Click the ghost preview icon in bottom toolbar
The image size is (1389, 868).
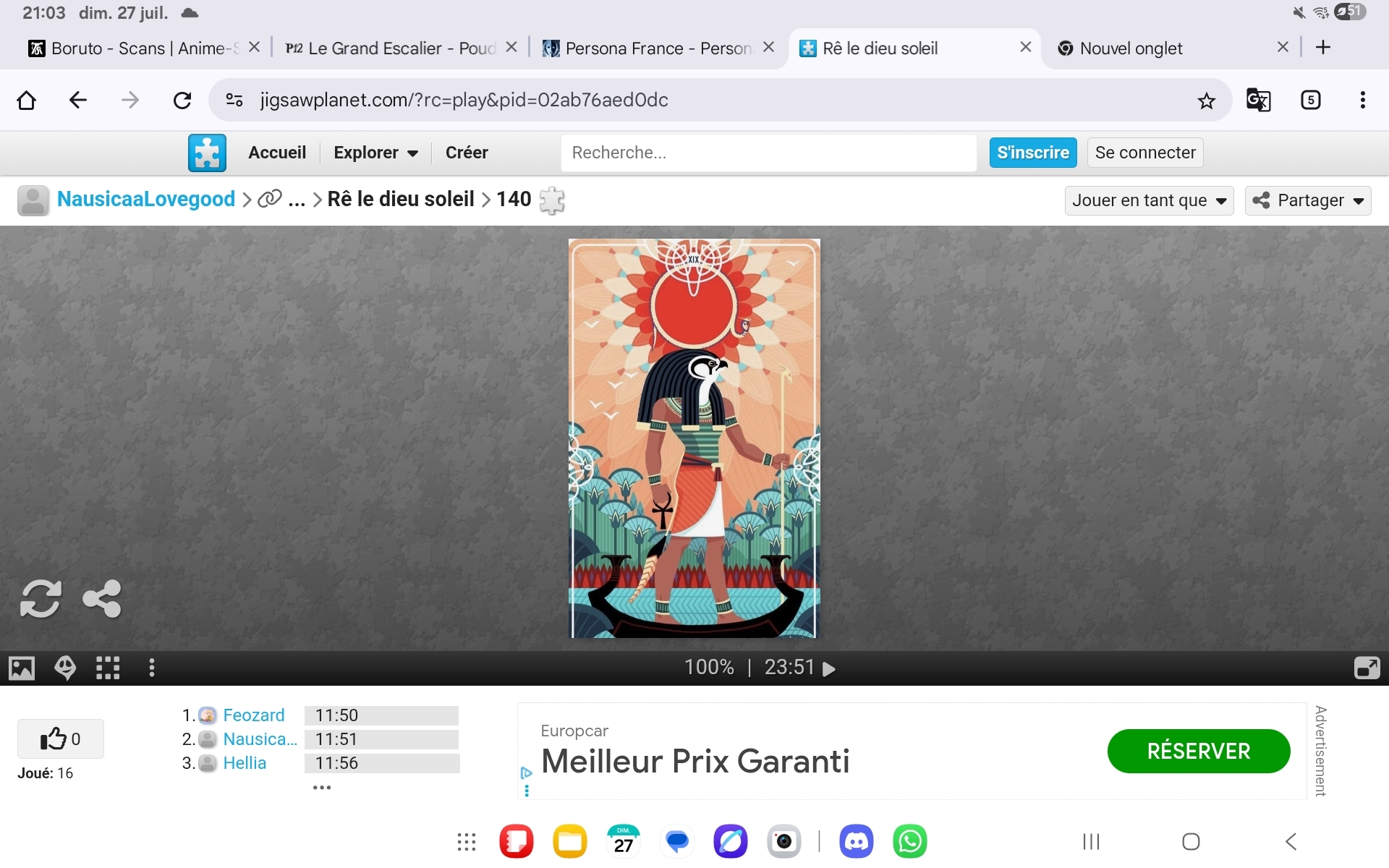point(65,668)
